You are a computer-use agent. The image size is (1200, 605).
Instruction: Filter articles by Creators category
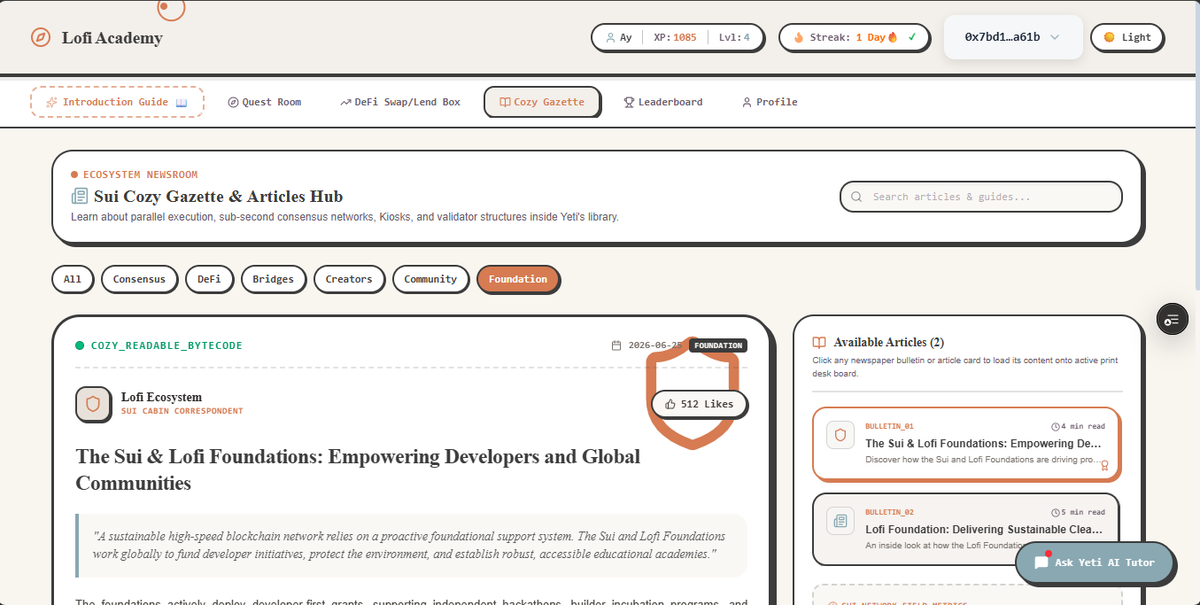point(349,279)
